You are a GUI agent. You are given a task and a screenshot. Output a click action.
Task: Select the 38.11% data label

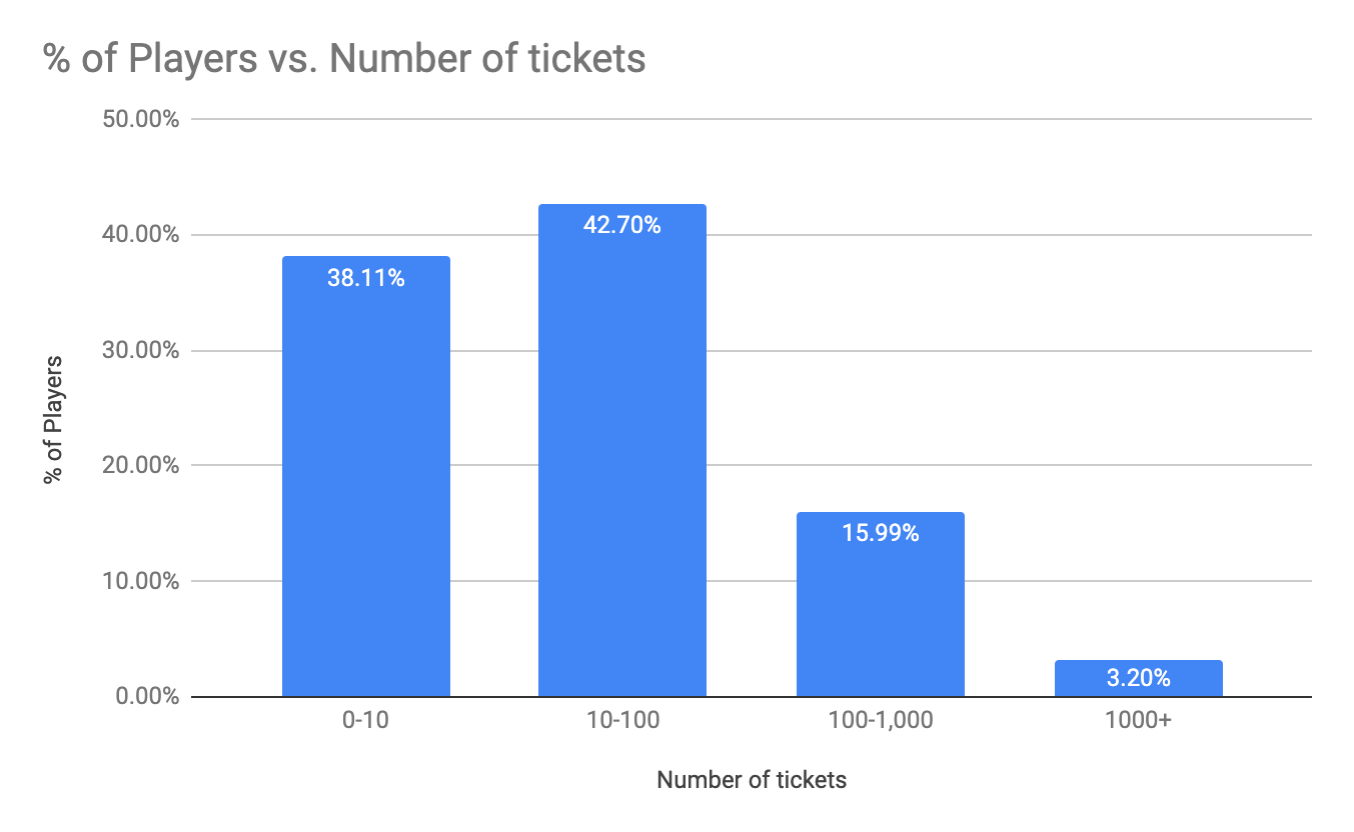pos(366,278)
